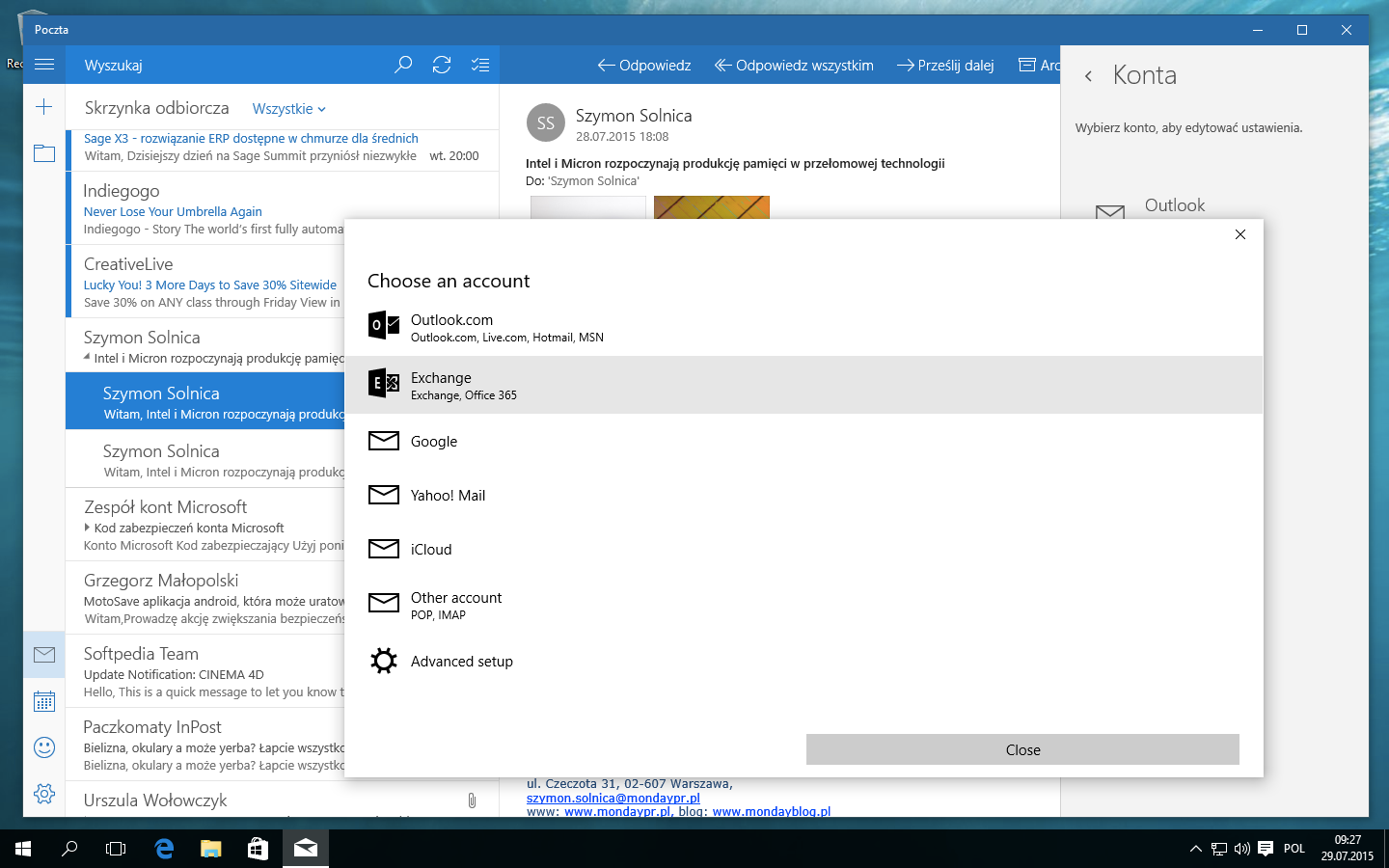Open the www.mondayblog.pl link
This screenshot has height=868, width=1389.
click(x=772, y=811)
